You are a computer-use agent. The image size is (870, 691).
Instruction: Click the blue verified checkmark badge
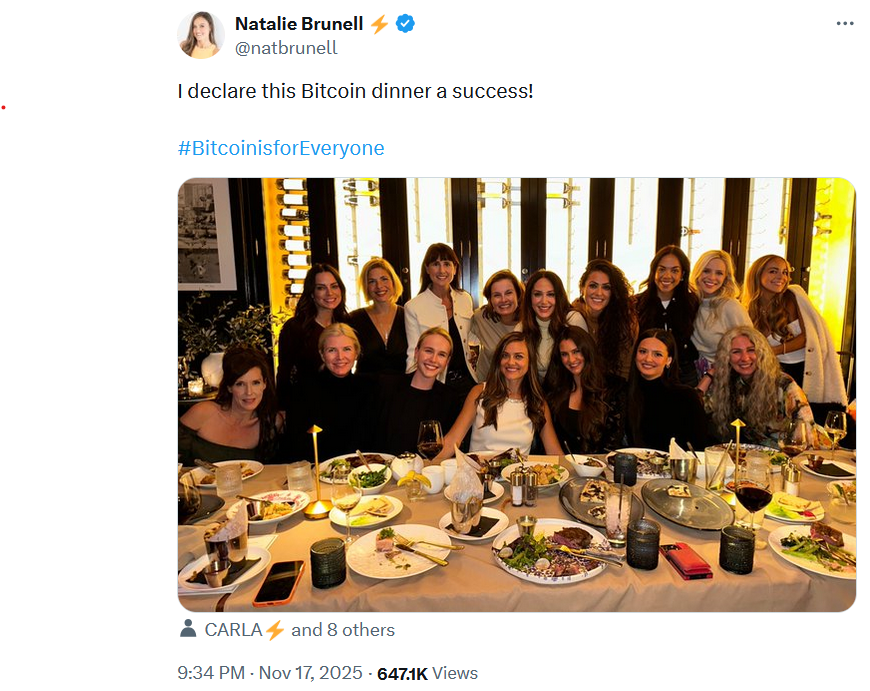[406, 24]
